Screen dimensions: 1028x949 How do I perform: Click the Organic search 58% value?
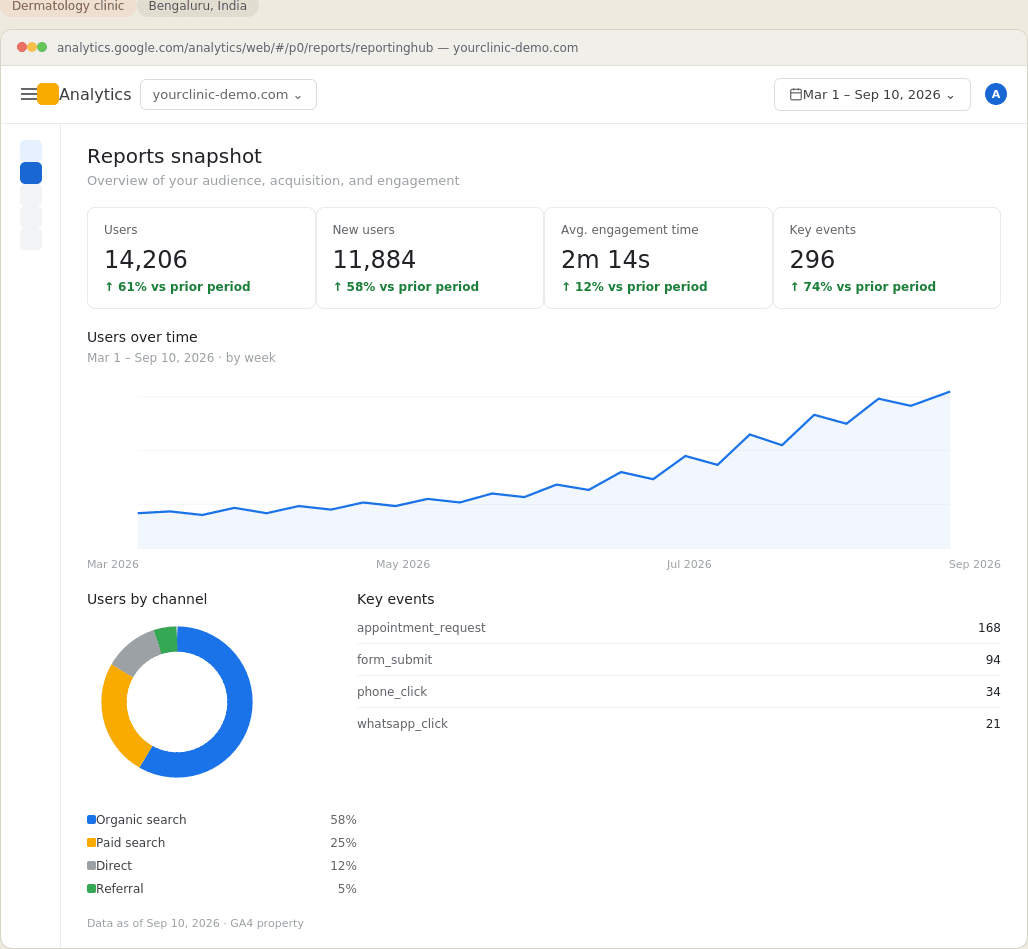pyautogui.click(x=343, y=820)
